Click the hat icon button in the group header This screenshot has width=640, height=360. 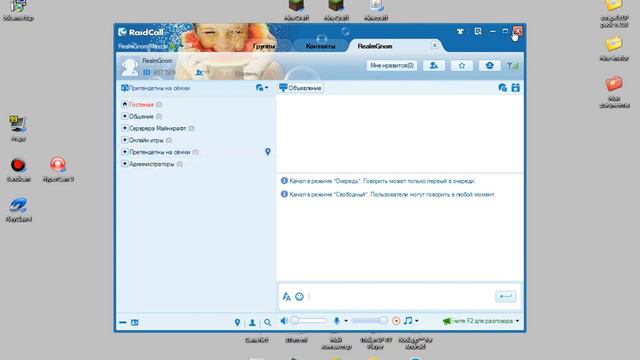tap(489, 65)
